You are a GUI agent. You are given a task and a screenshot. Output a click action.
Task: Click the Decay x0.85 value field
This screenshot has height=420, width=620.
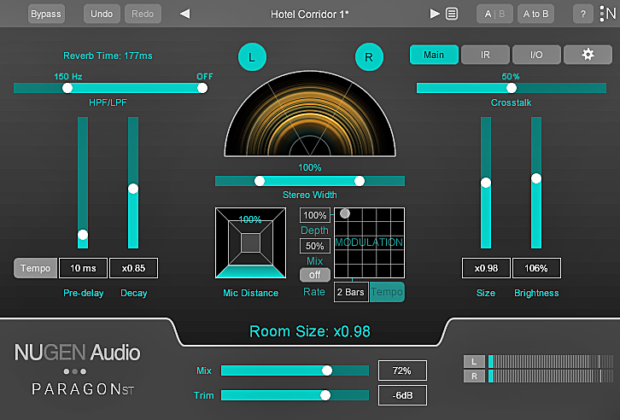coord(133,268)
